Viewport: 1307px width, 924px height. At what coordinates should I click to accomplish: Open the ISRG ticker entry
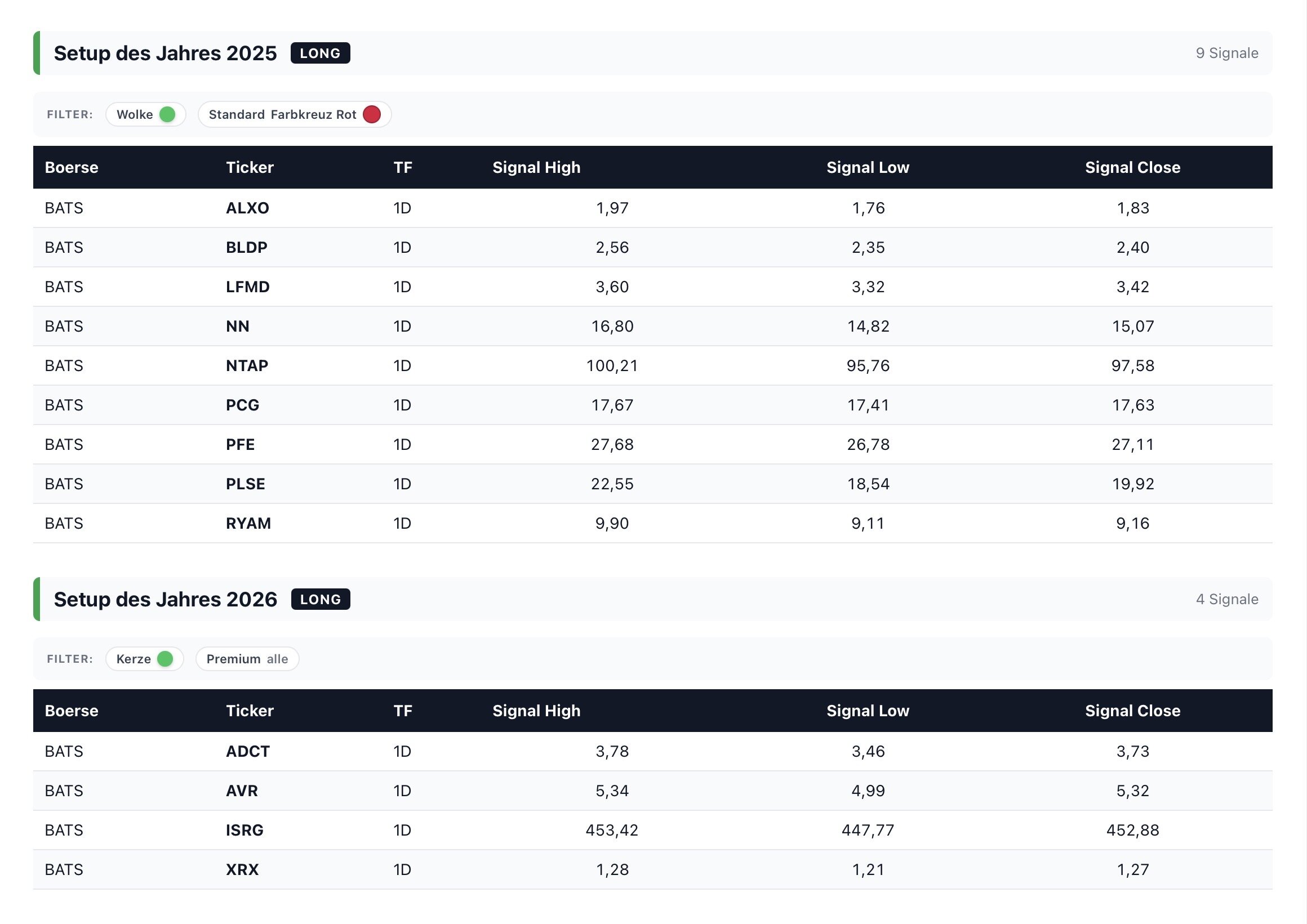tap(244, 830)
